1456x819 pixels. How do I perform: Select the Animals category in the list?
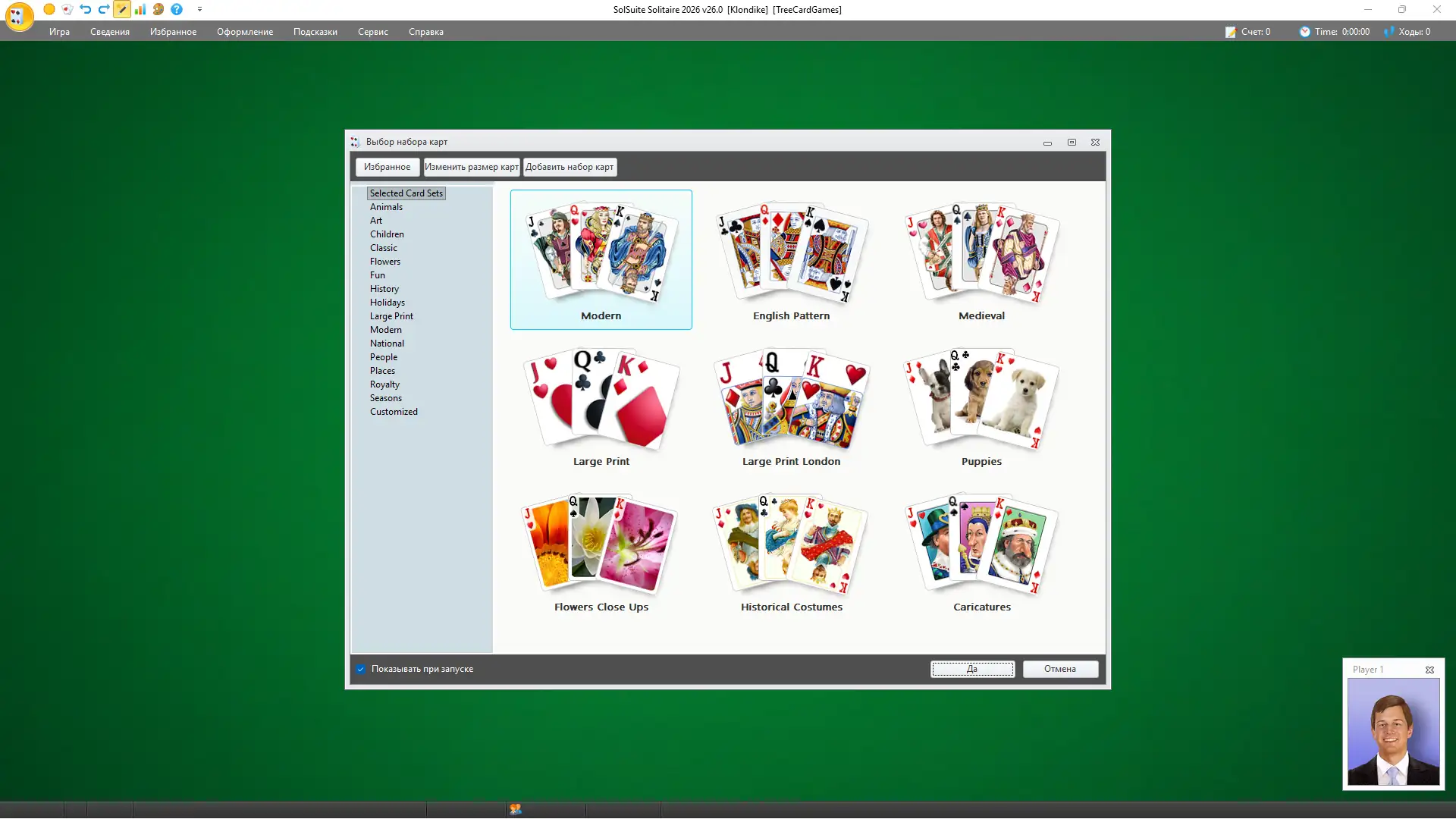[x=386, y=207]
